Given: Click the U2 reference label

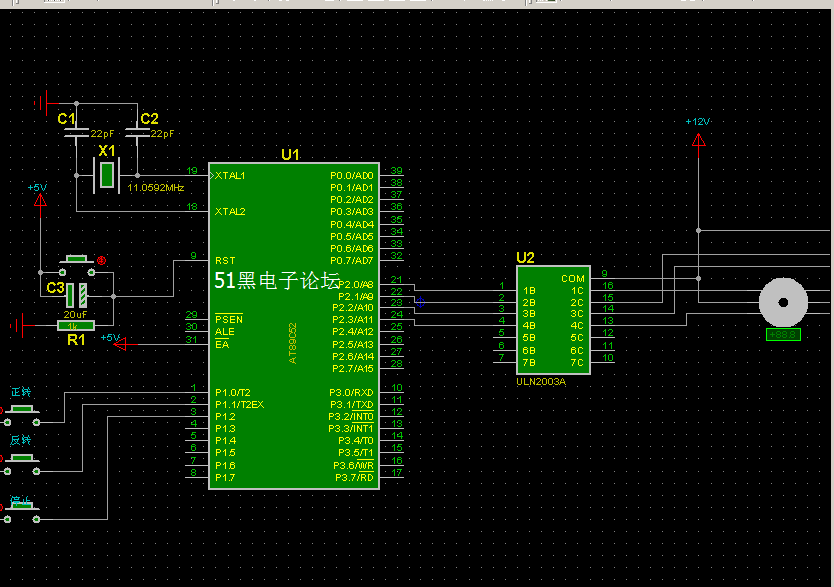Looking at the screenshot, I should [525, 258].
